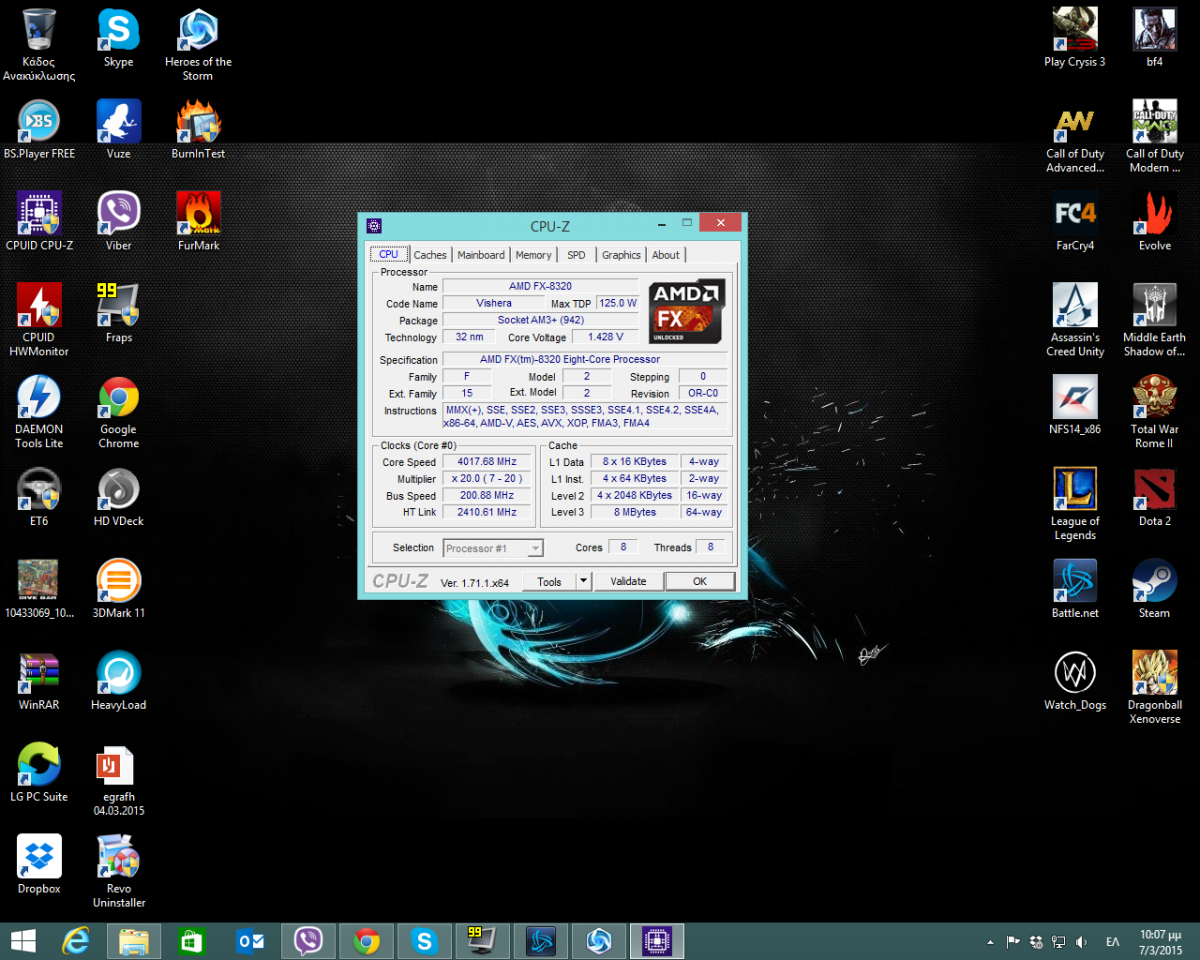The image size is (1200, 960).
Task: Select the BurnInTest desktop icon
Action: (x=198, y=130)
